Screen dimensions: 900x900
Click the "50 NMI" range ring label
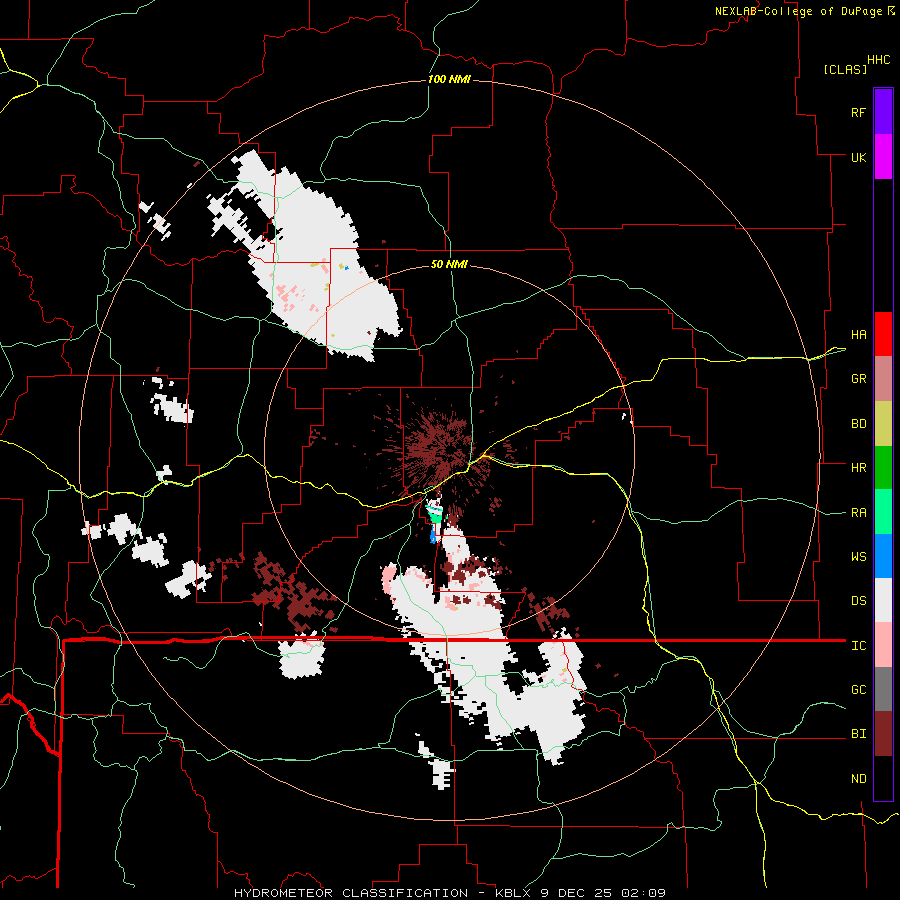click(x=449, y=264)
